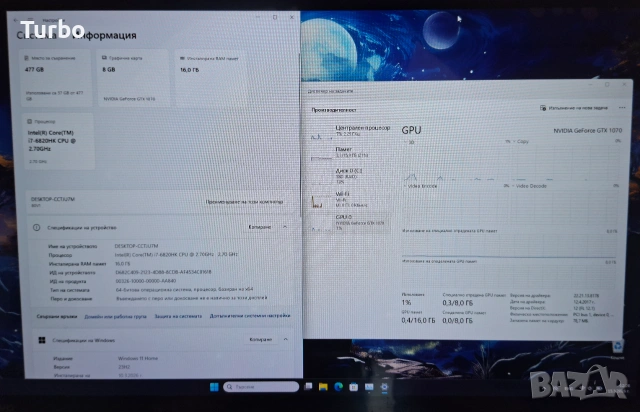Click the DESKTOP-CCTJJ7M device name value
The height and width of the screenshot is (412, 640).
(136, 246)
